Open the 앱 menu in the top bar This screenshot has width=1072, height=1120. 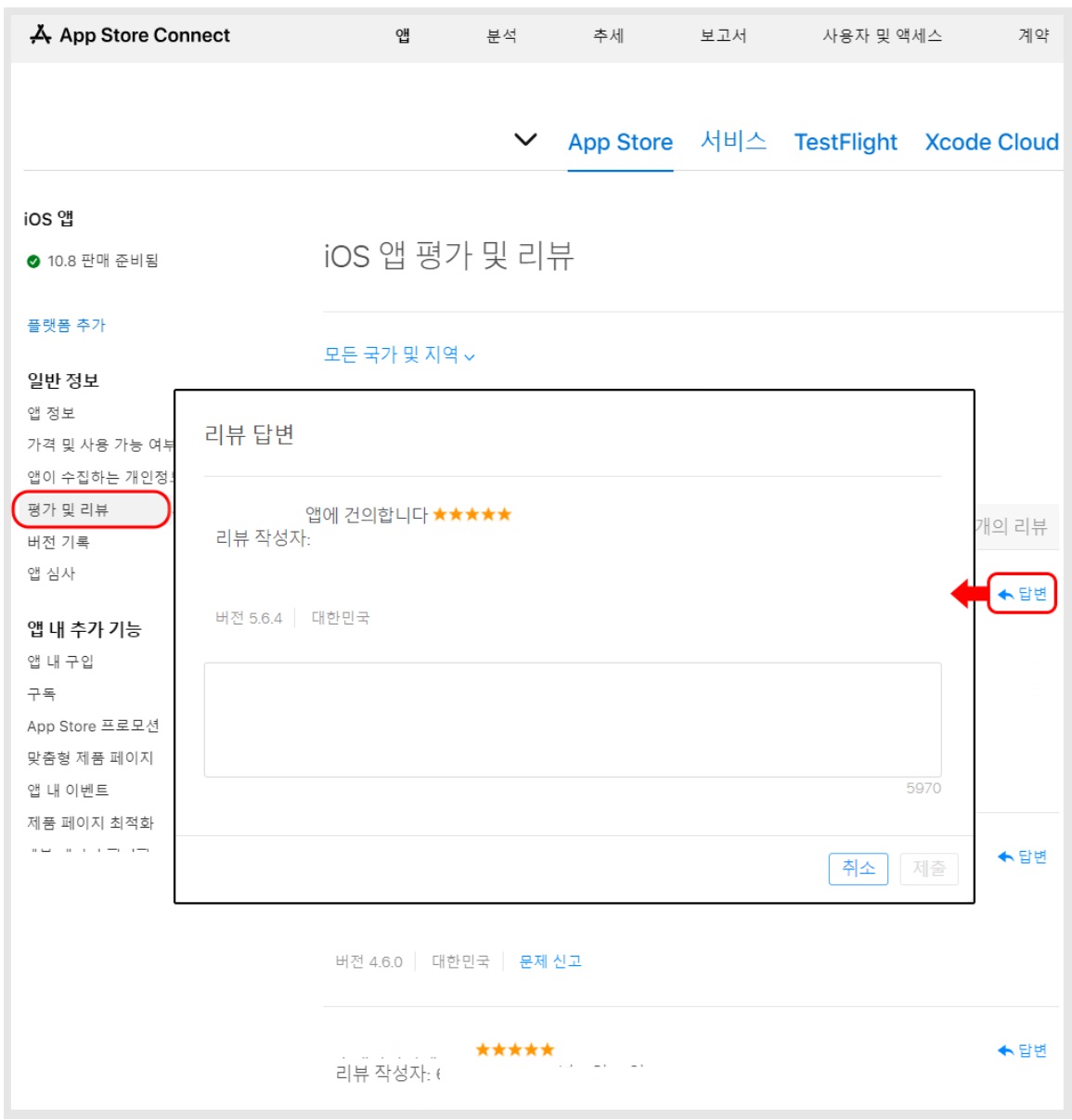click(x=403, y=35)
